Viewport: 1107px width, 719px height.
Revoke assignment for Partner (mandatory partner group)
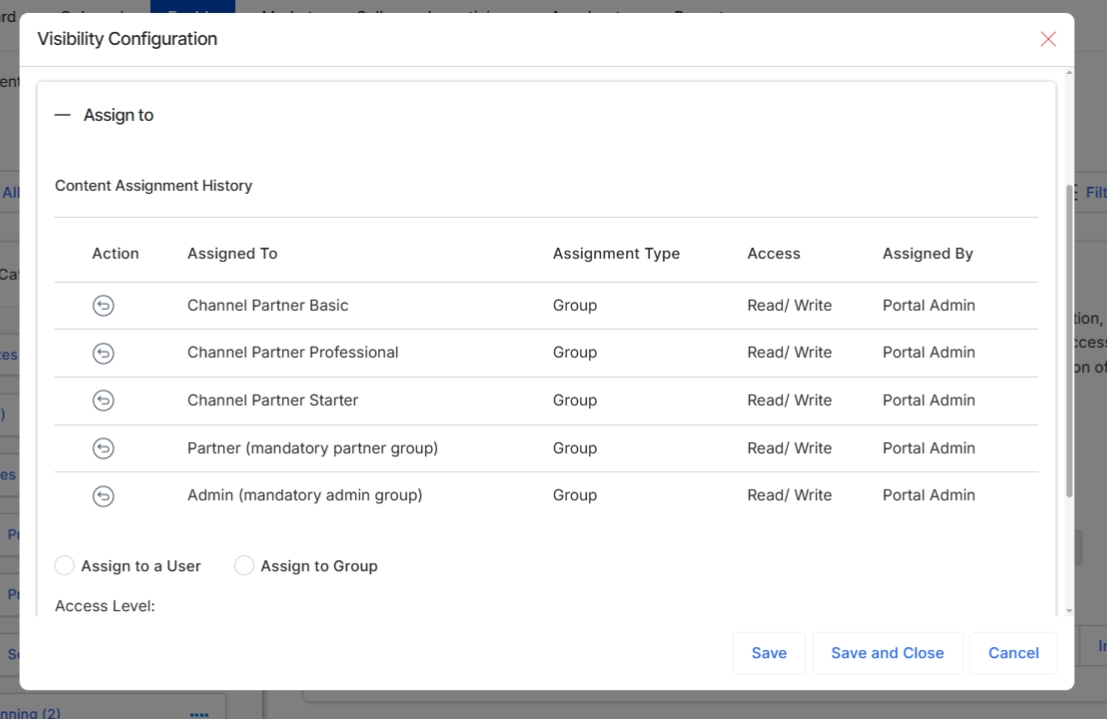click(103, 448)
